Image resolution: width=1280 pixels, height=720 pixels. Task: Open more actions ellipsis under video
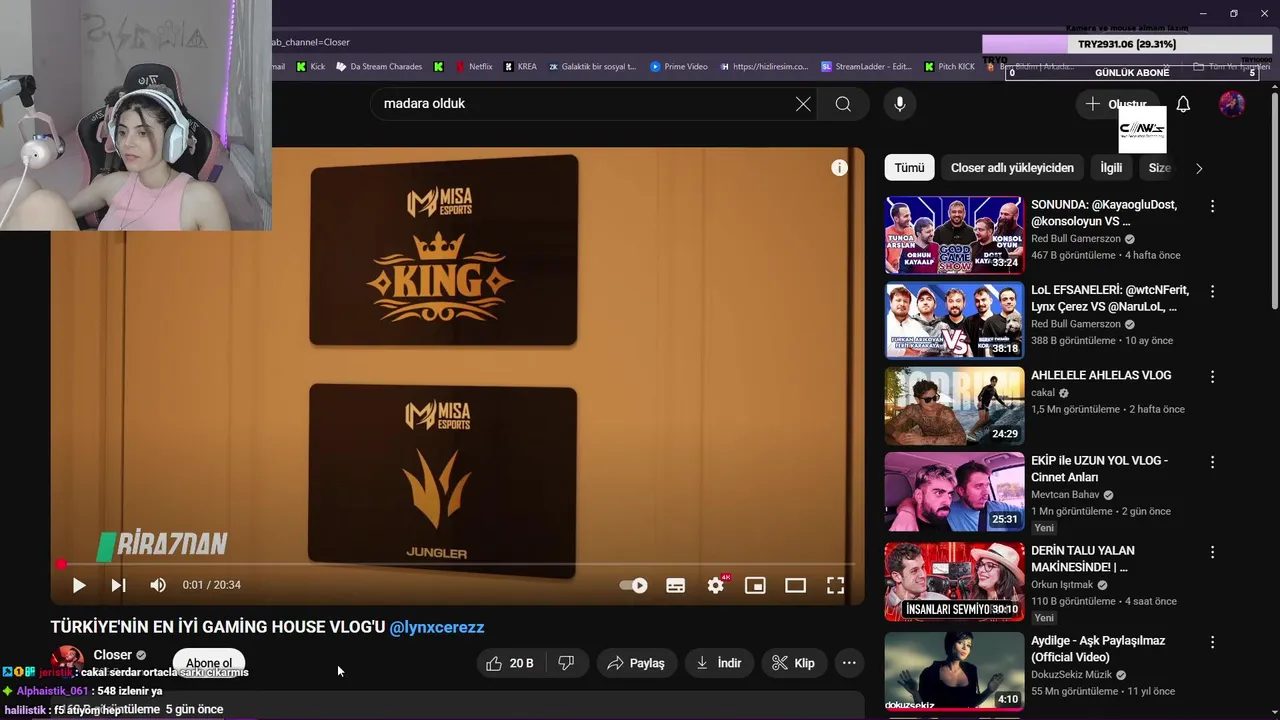849,663
